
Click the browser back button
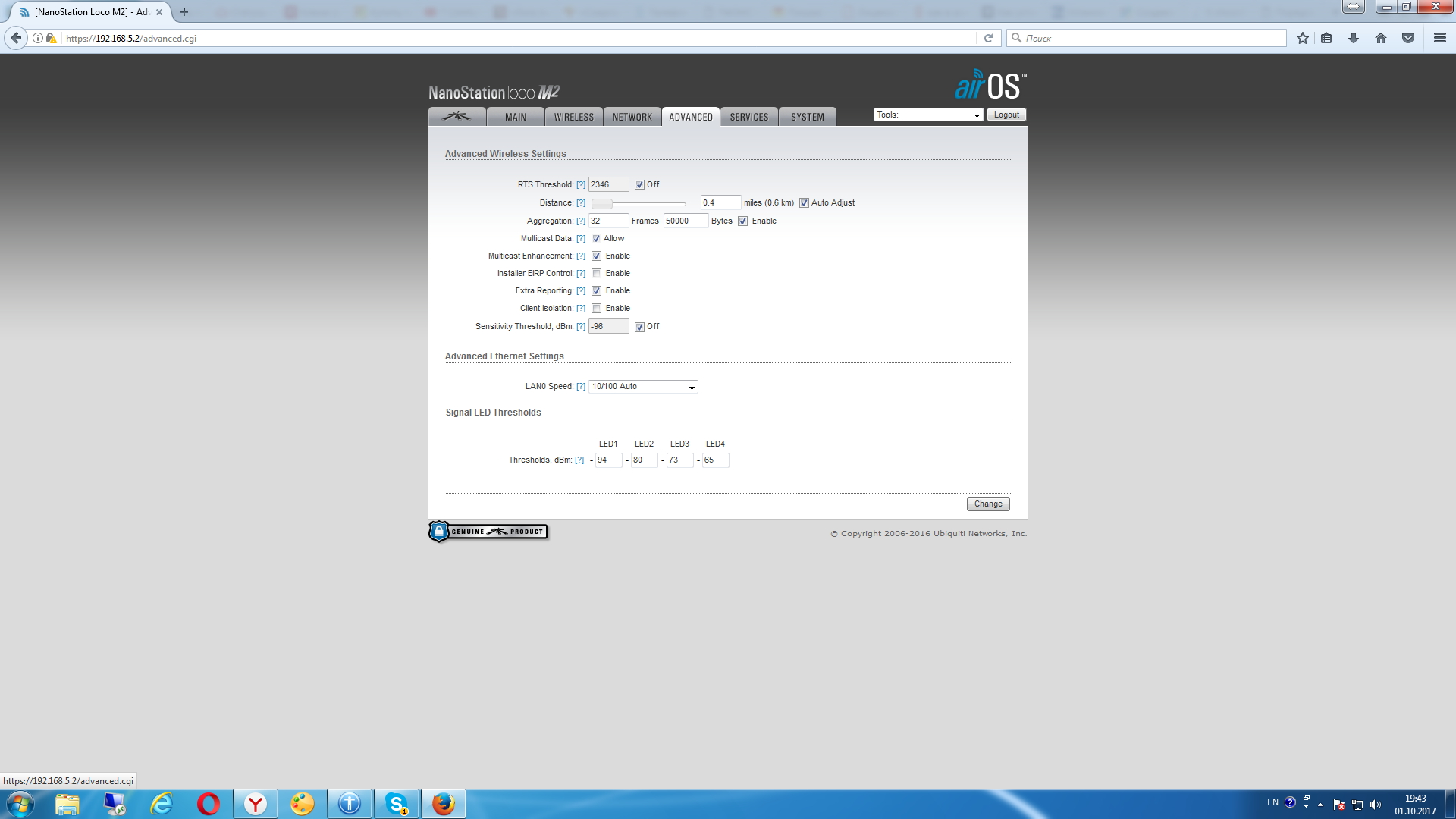(16, 38)
